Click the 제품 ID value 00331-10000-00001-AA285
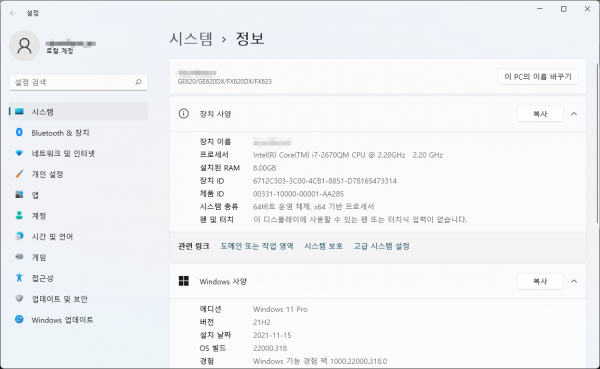This screenshot has height=369, width=600. click(x=298, y=194)
